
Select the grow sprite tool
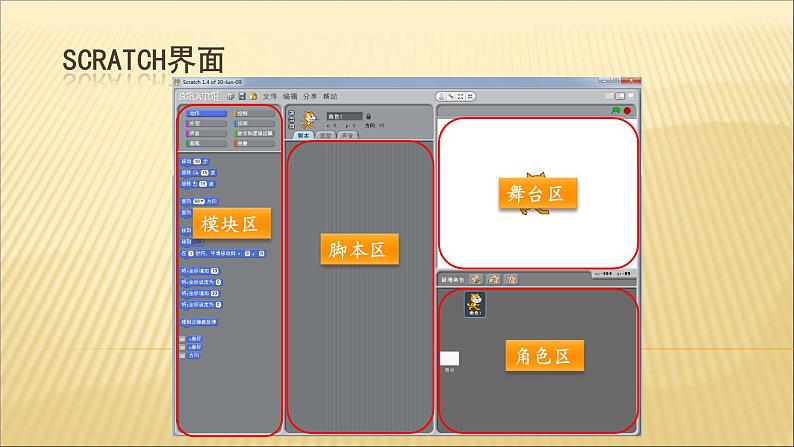tap(461, 96)
